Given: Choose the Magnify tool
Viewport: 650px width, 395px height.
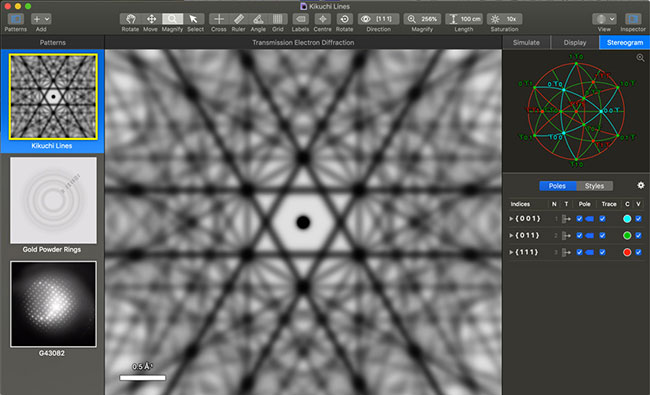Looking at the screenshot, I should click(172, 19).
